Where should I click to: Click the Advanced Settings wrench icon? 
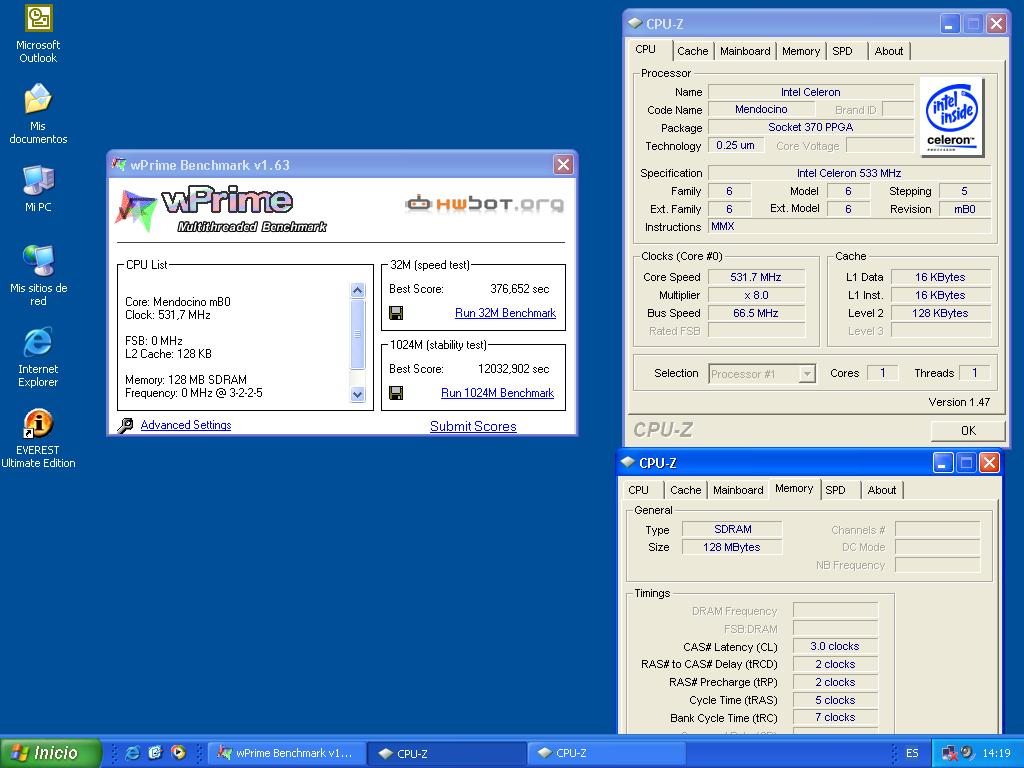click(x=125, y=426)
